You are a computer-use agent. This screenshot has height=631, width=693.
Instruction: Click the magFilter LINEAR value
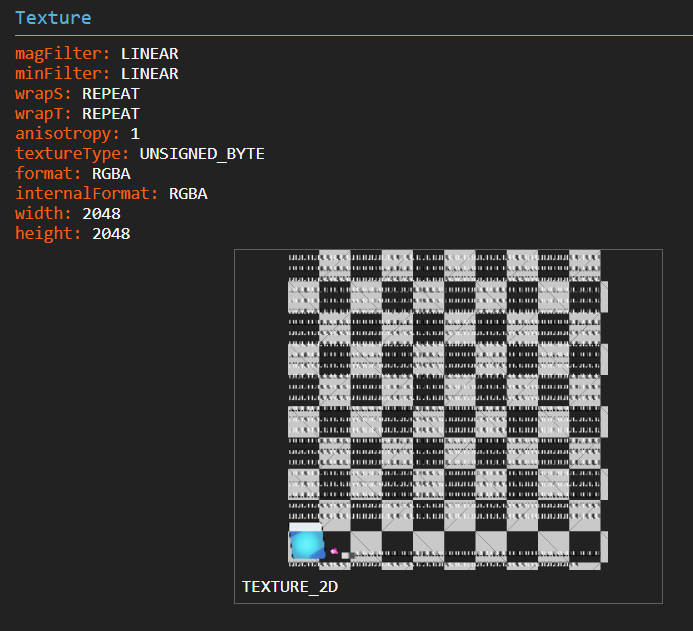tap(149, 54)
